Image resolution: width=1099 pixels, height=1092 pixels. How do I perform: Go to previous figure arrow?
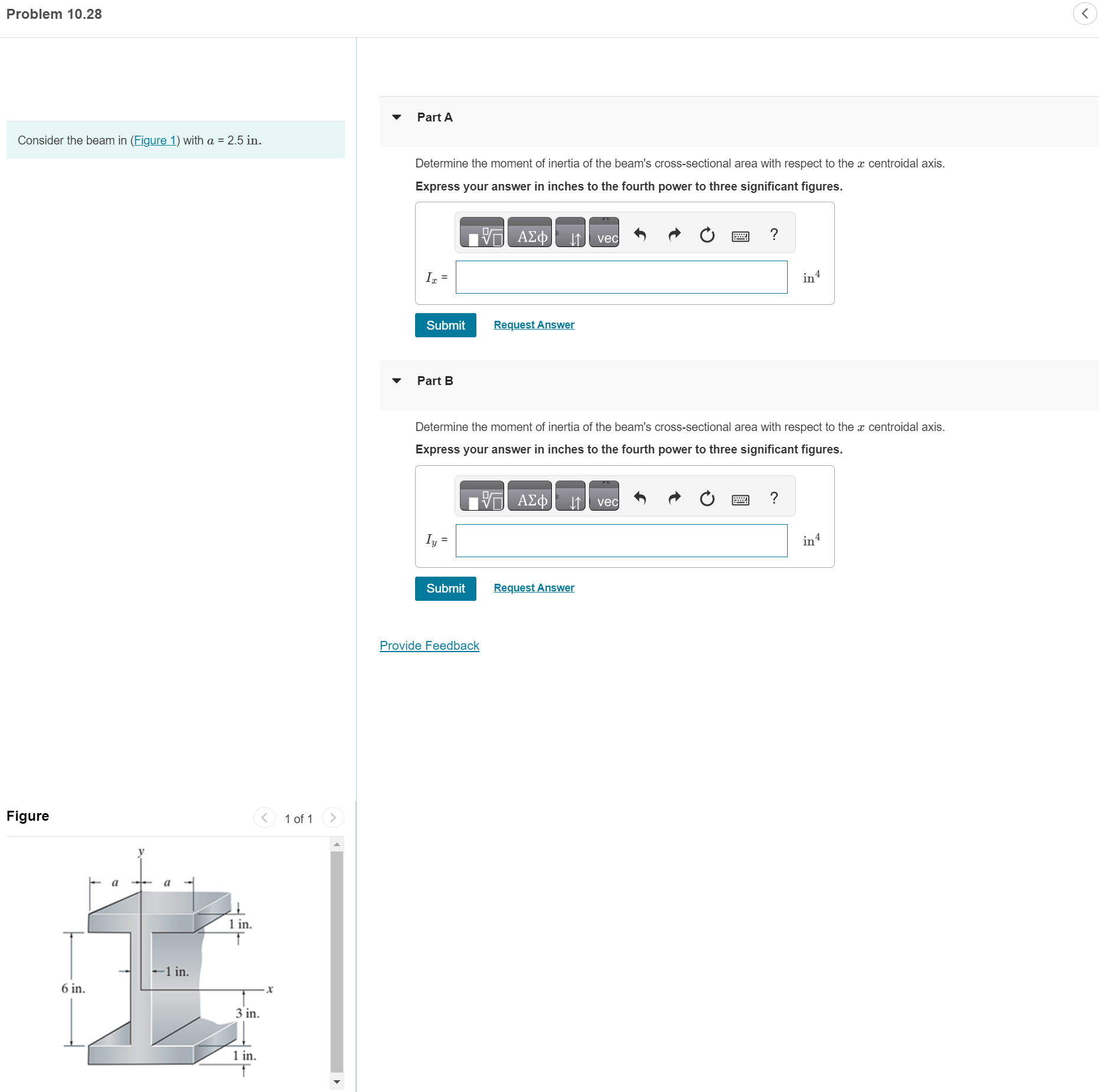pos(264,817)
